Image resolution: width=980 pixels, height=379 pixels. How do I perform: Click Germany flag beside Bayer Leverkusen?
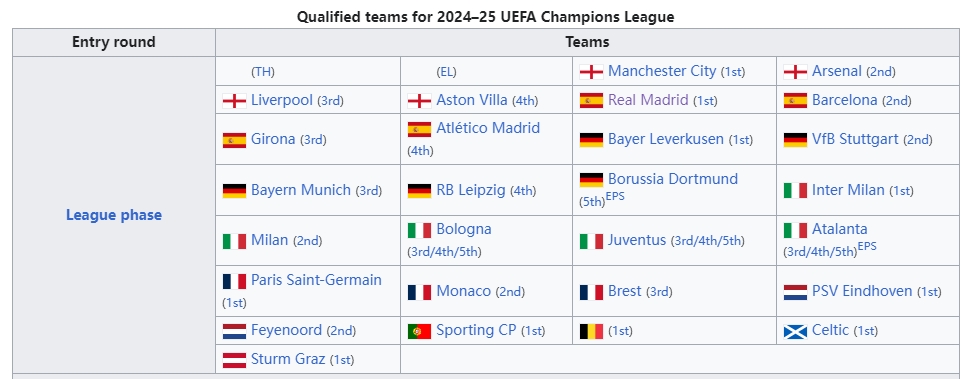pos(591,139)
